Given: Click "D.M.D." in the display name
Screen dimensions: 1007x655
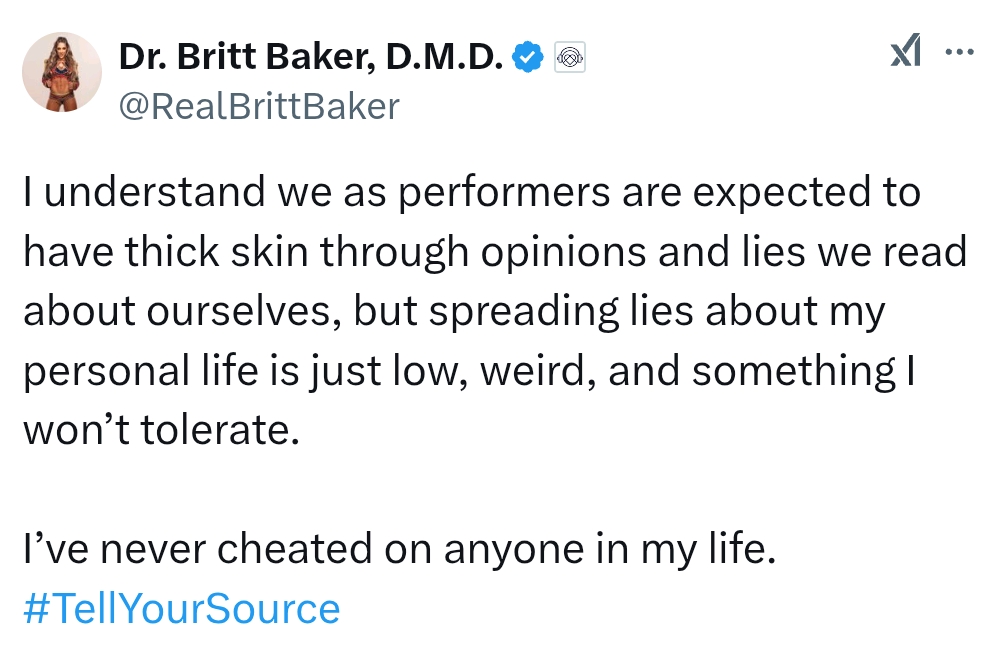Looking at the screenshot, I should pyautogui.click(x=444, y=57).
